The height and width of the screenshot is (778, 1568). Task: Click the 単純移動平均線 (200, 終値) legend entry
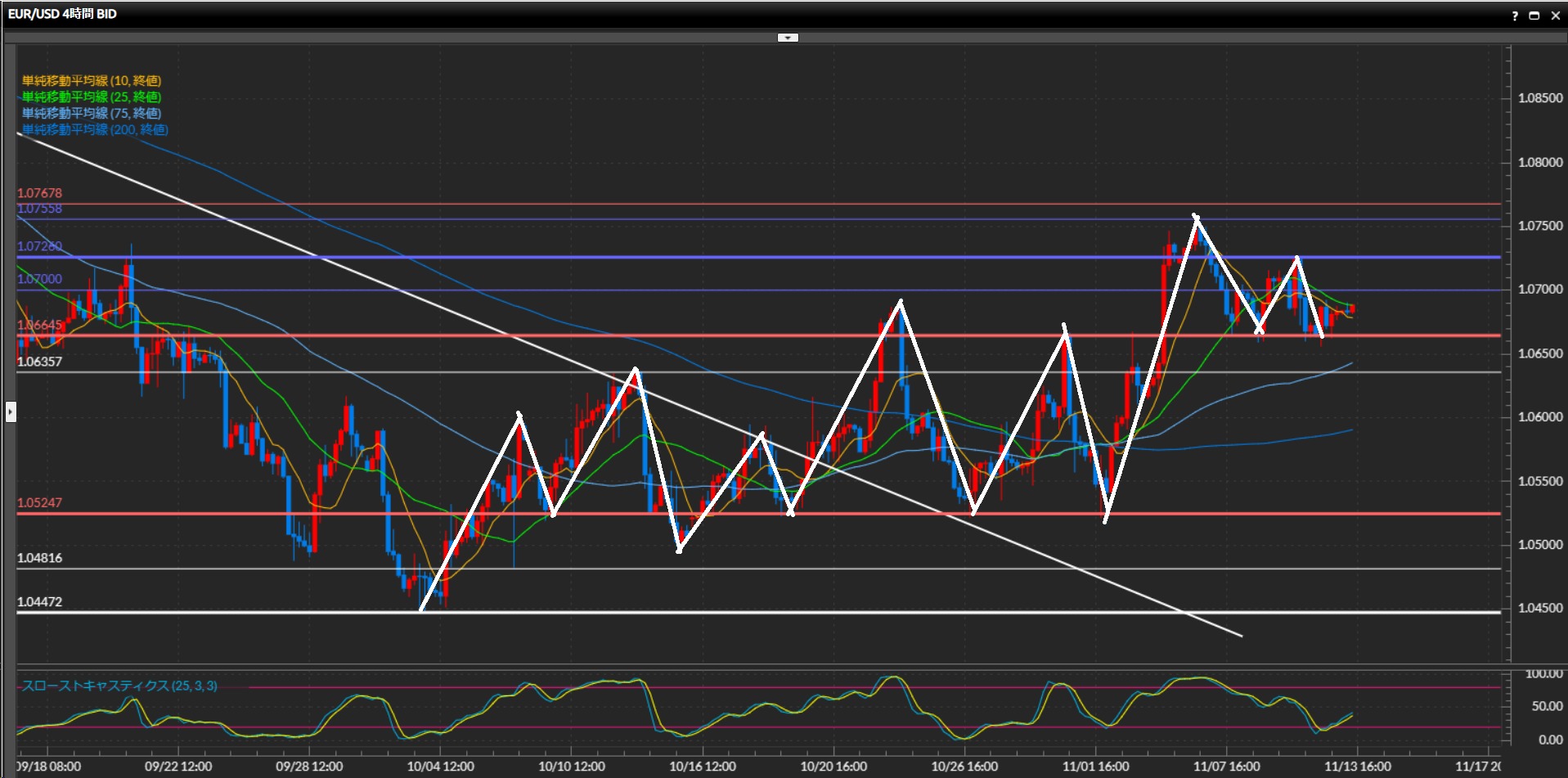(95, 129)
